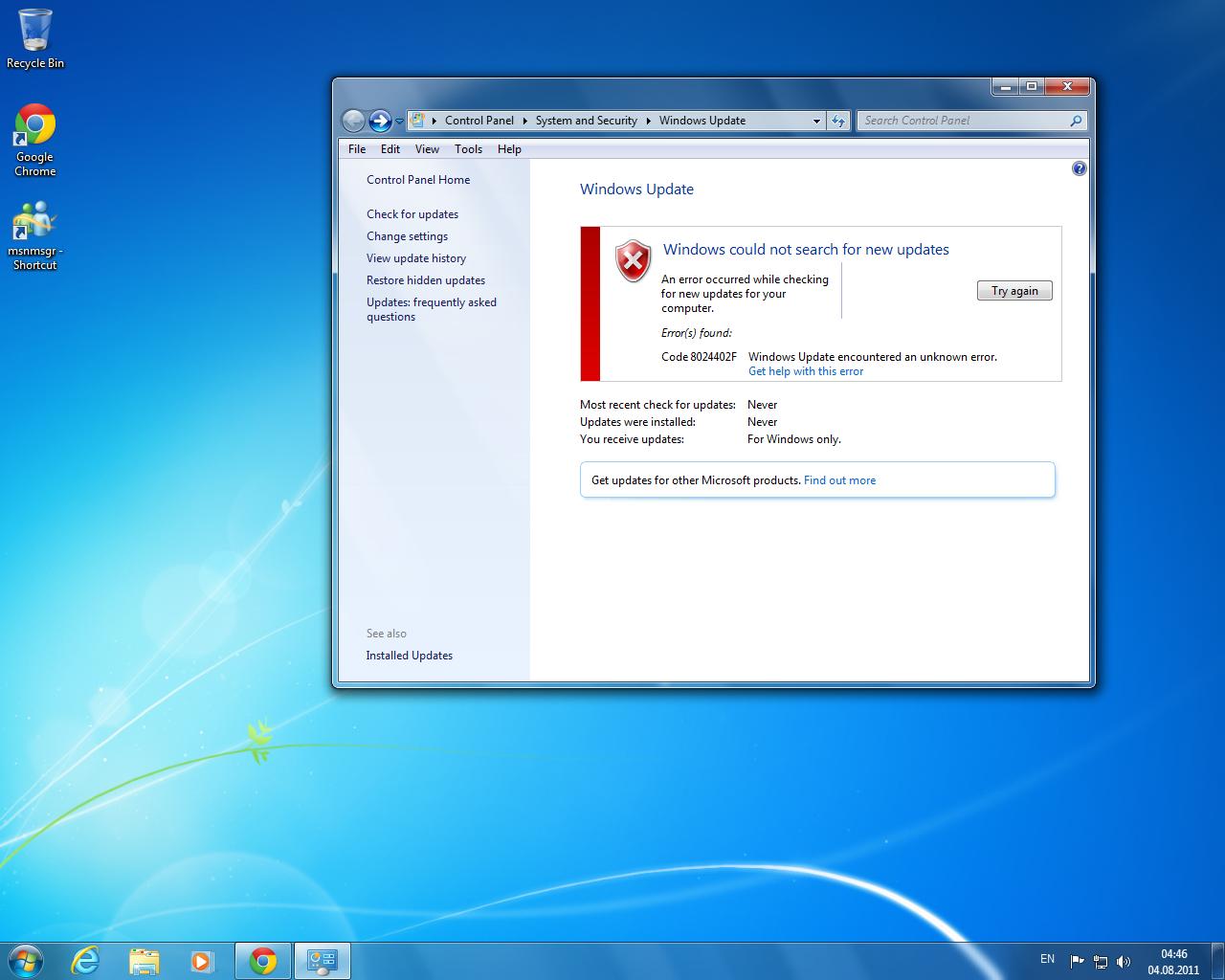This screenshot has height=980, width=1225.
Task: Click the EN language indicator
Action: coord(1047,959)
